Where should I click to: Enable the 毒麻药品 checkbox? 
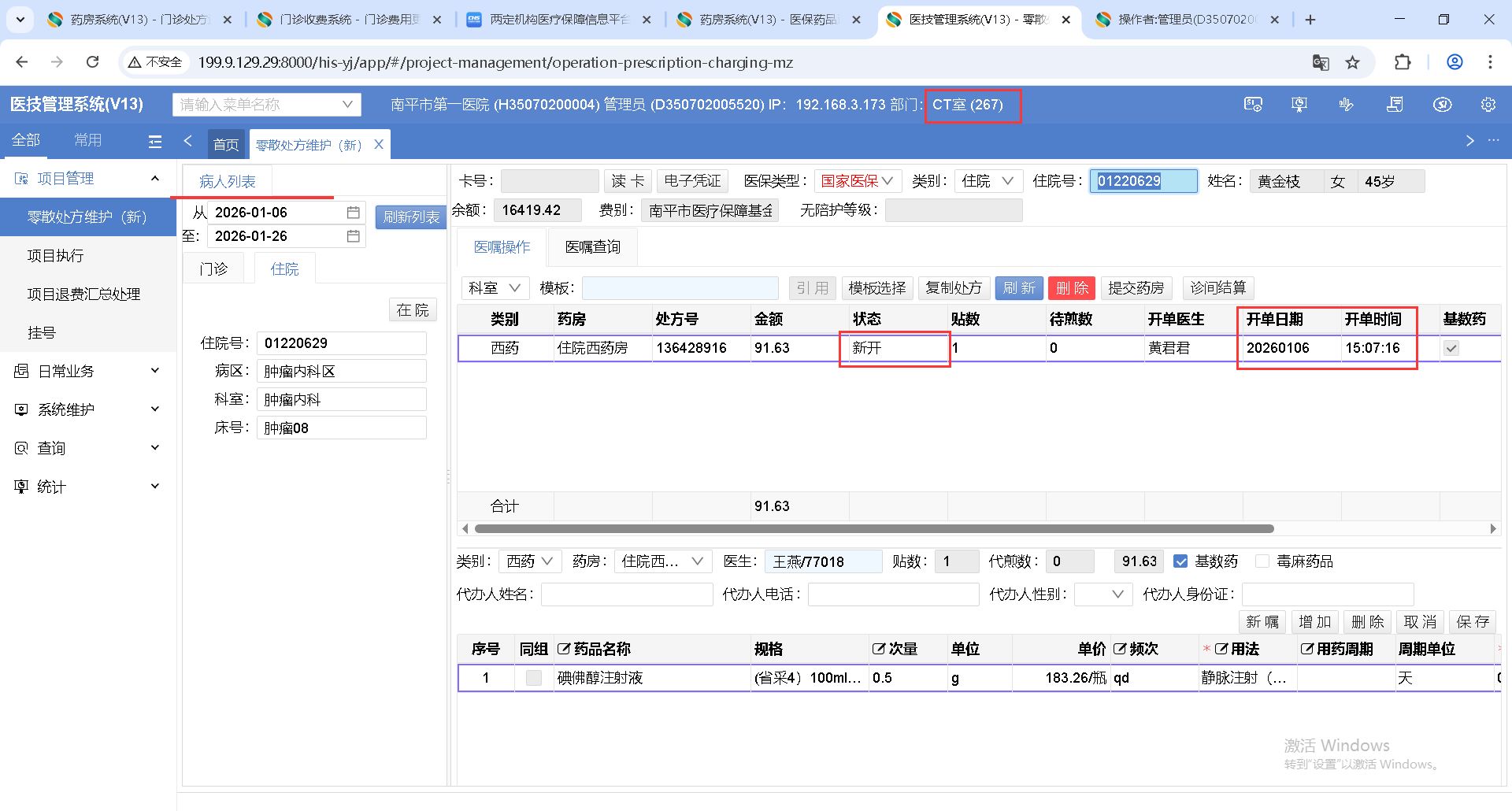point(1262,561)
